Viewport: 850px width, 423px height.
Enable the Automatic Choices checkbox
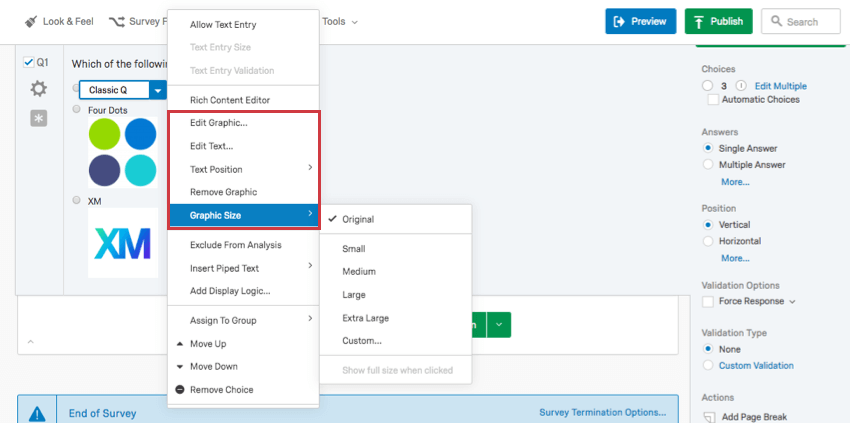pyautogui.click(x=713, y=100)
